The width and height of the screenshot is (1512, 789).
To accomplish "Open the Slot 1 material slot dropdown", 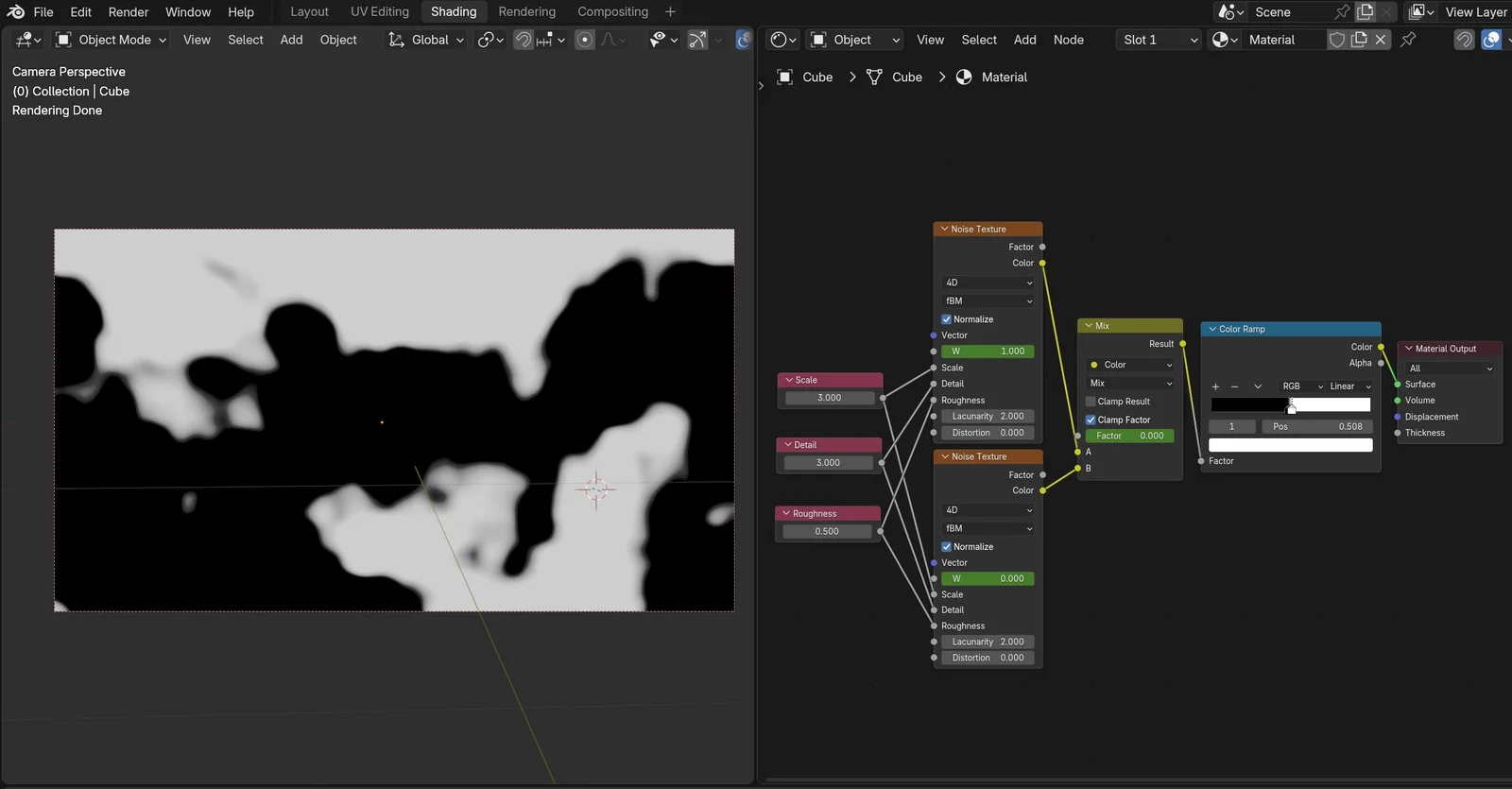I will coord(1158,40).
